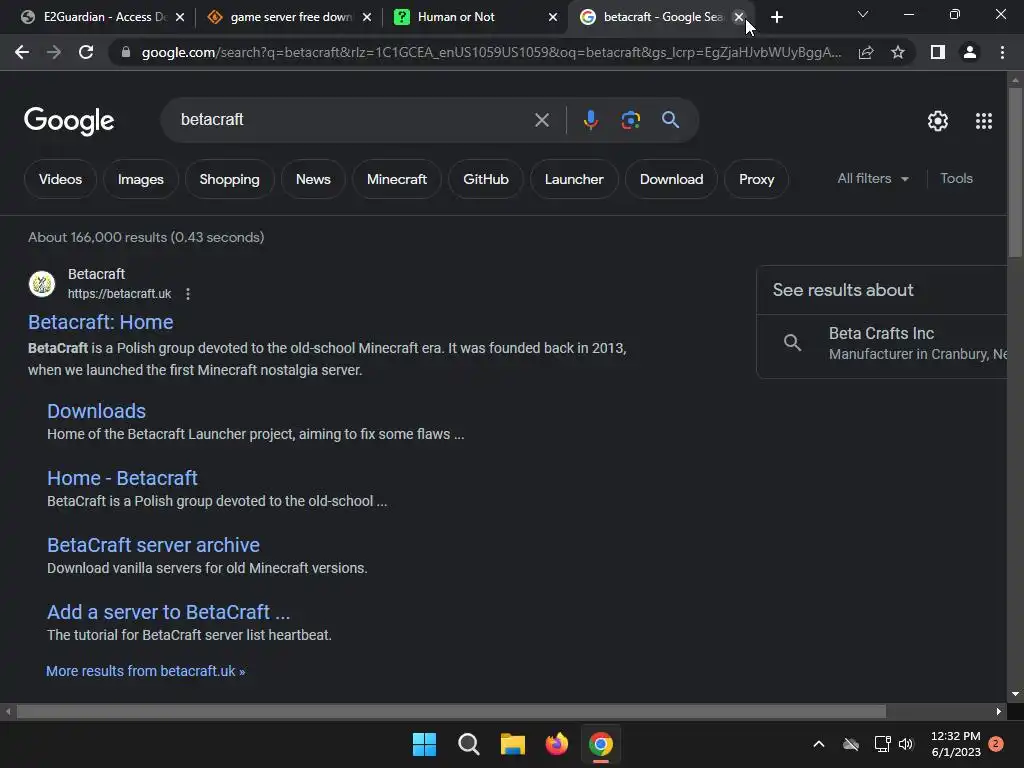Click the magnifier search submit icon
The image size is (1024, 768).
pos(670,120)
